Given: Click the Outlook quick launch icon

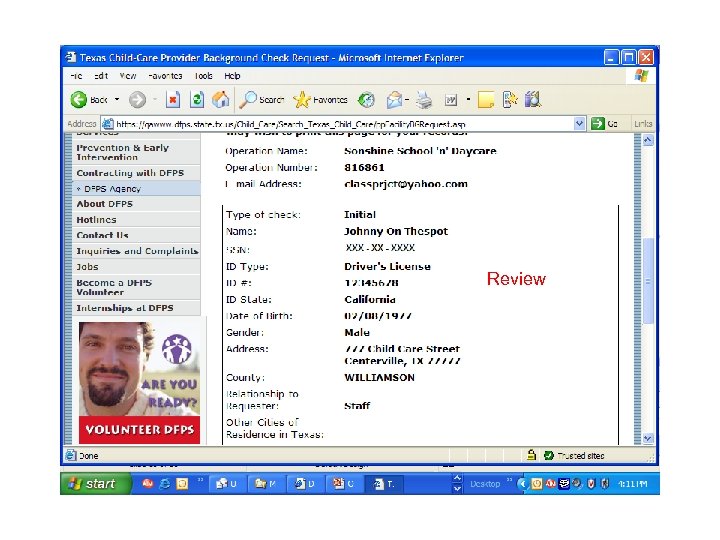Looking at the screenshot, I should pyautogui.click(x=182, y=484).
